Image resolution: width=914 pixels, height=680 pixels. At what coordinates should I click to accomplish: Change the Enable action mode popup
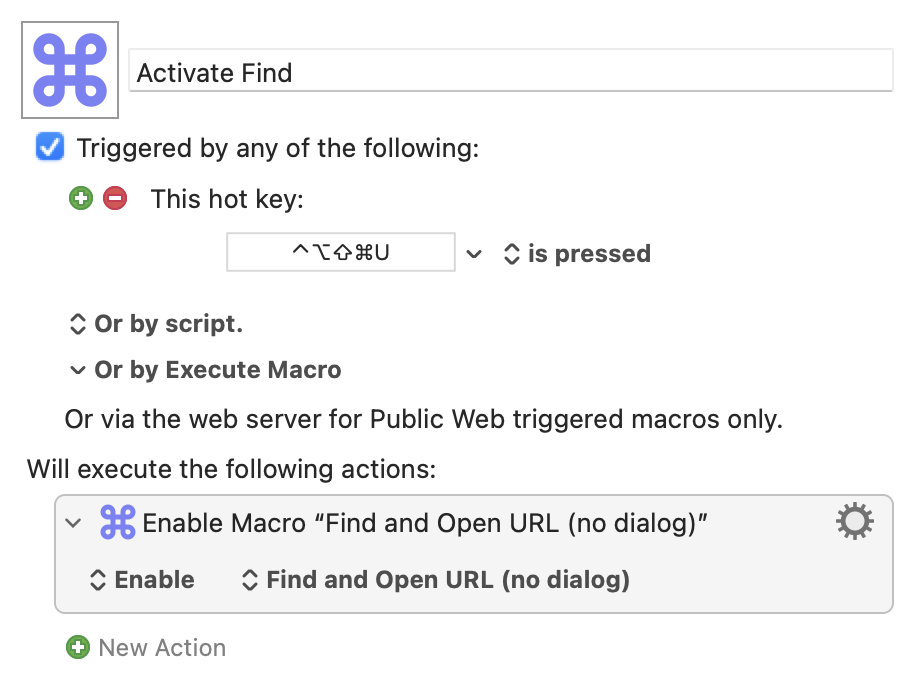142,580
